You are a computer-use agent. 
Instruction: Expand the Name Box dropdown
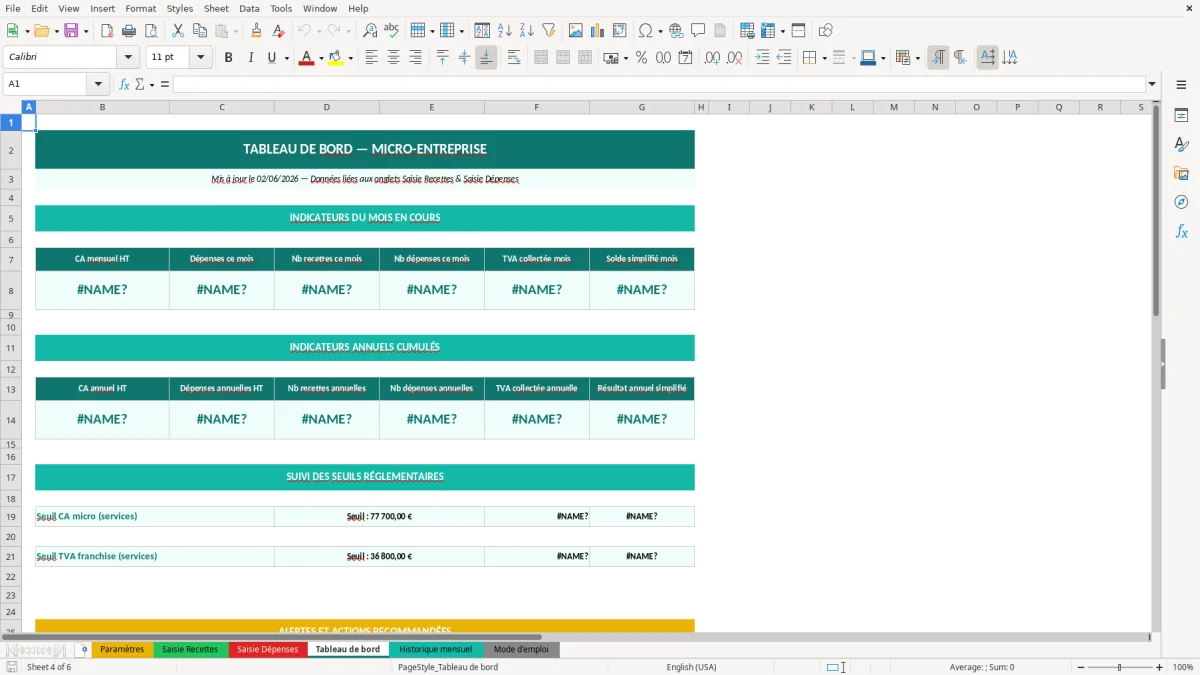point(98,84)
